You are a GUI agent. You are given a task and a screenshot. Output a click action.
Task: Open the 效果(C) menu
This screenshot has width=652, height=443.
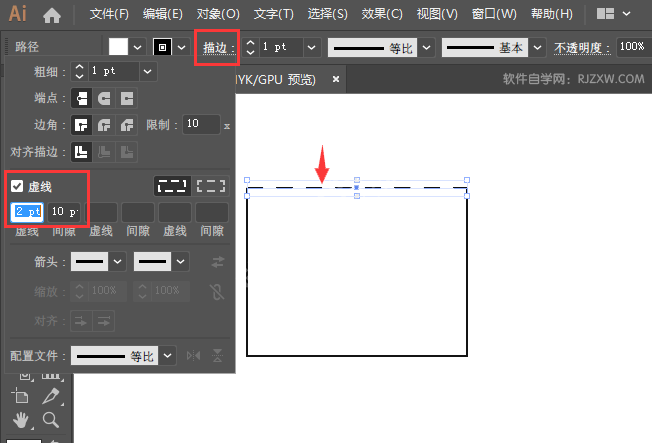point(382,14)
